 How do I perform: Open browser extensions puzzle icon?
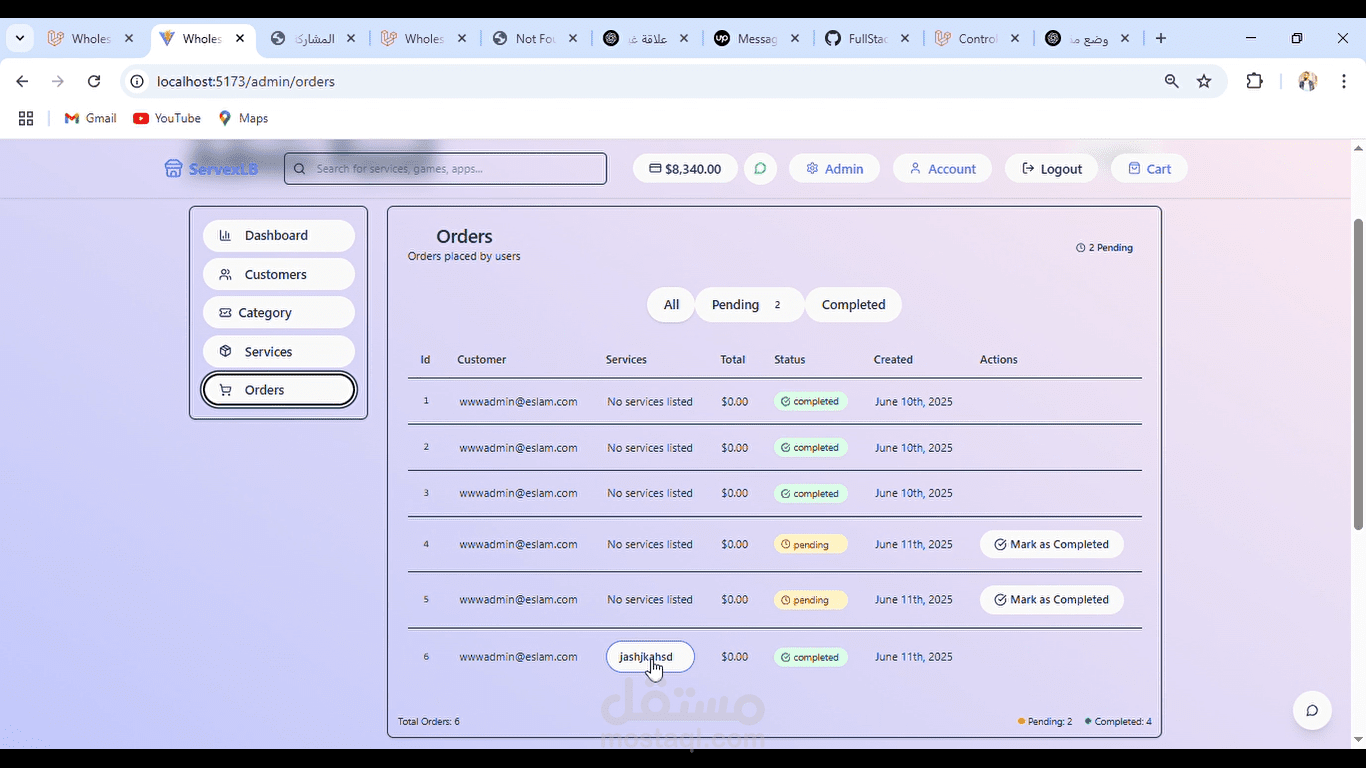1254,81
